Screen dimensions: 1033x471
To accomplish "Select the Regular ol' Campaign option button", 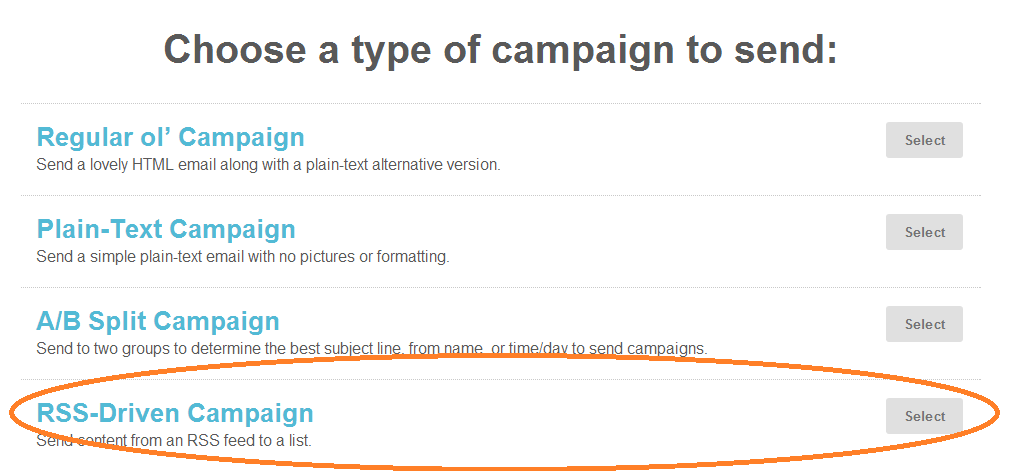I will (924, 140).
